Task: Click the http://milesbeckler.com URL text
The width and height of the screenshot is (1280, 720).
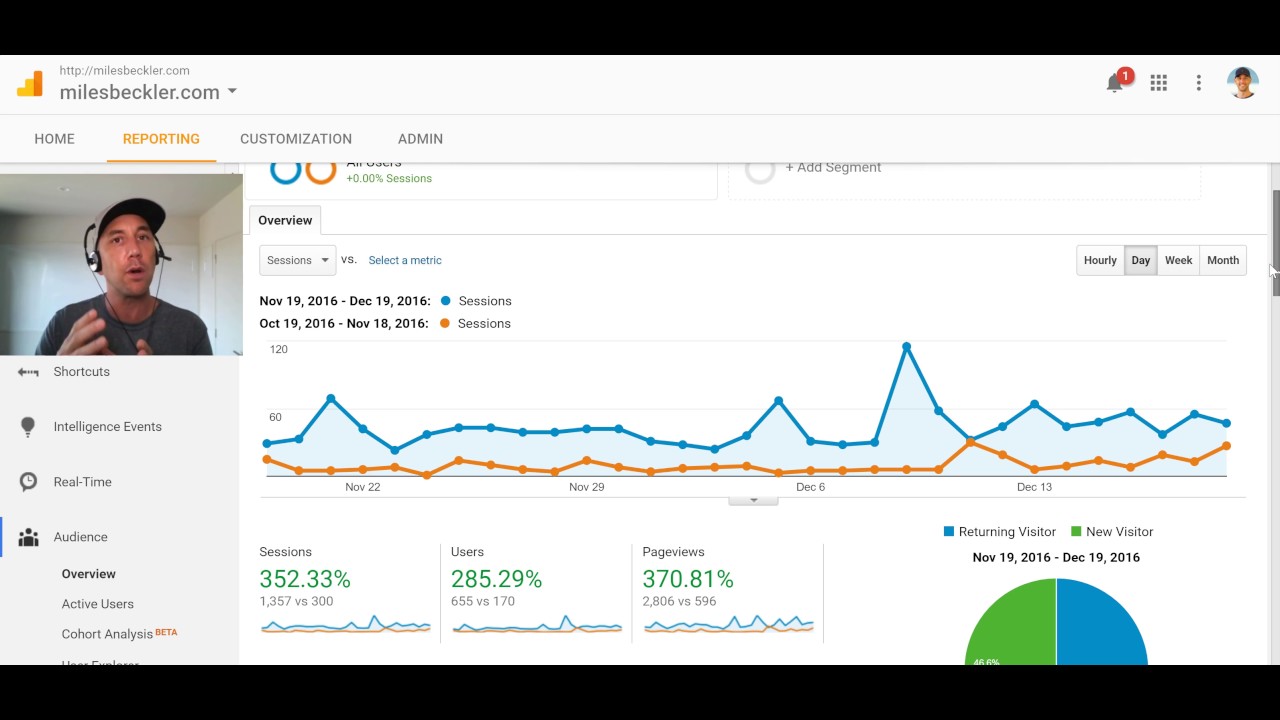Action: coord(124,71)
